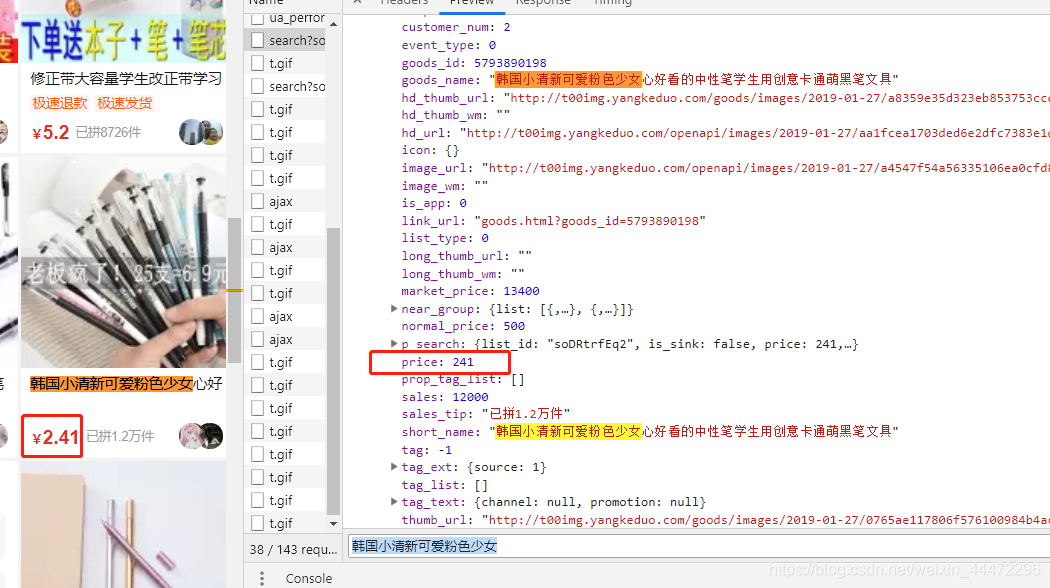Click the 已拼1.2万件 sales text on page
Screen dimensions: 1050x588
(x=121, y=436)
